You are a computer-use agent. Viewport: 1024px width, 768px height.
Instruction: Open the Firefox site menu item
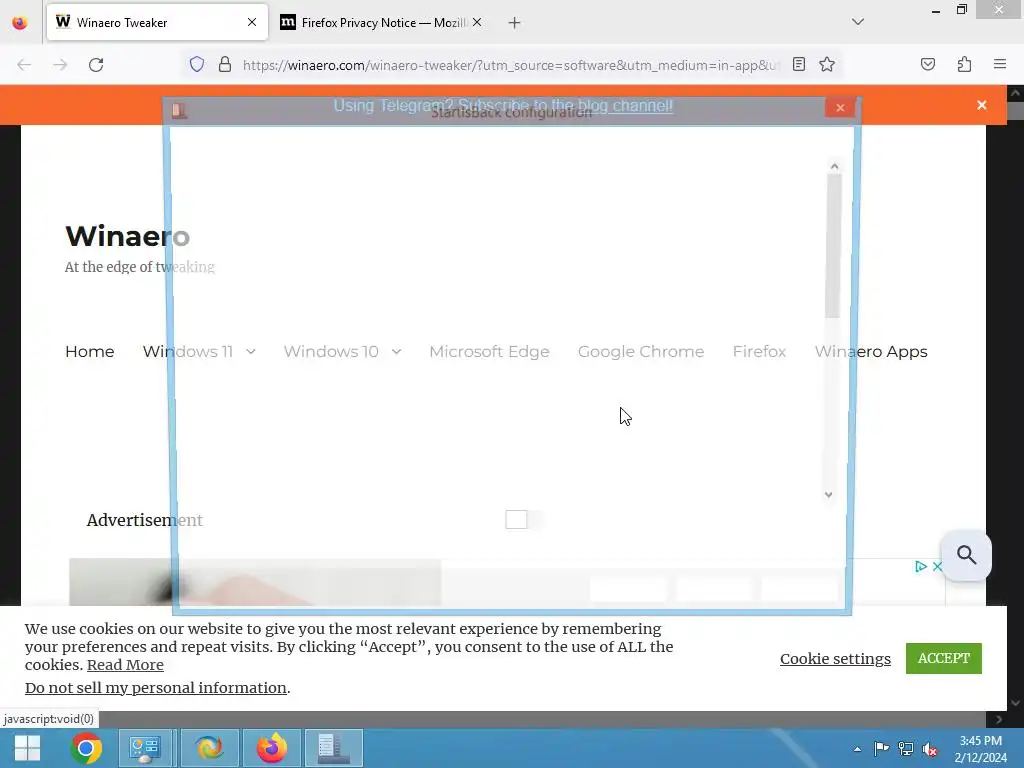coord(759,351)
